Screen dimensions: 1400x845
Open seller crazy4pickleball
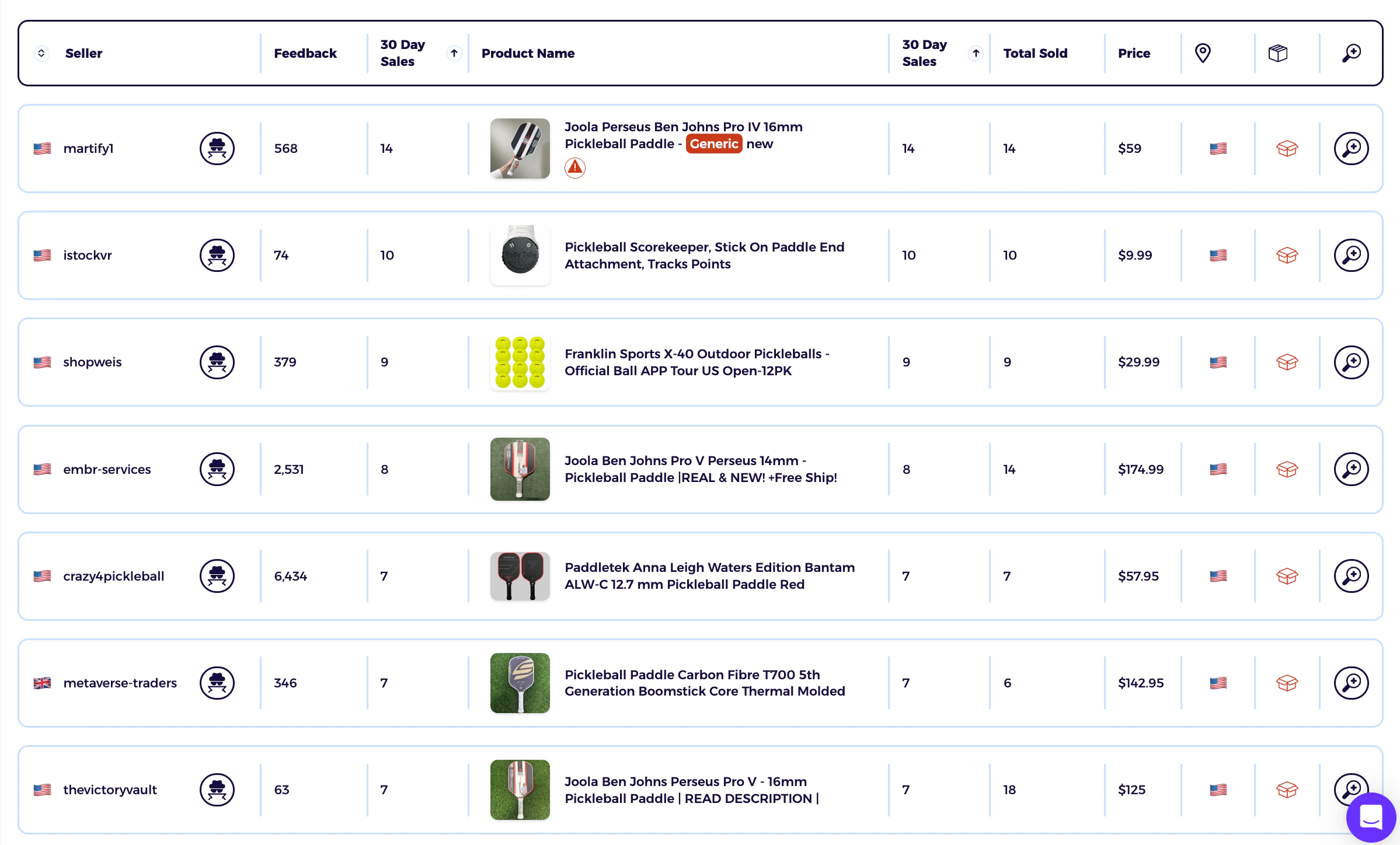[x=114, y=576]
